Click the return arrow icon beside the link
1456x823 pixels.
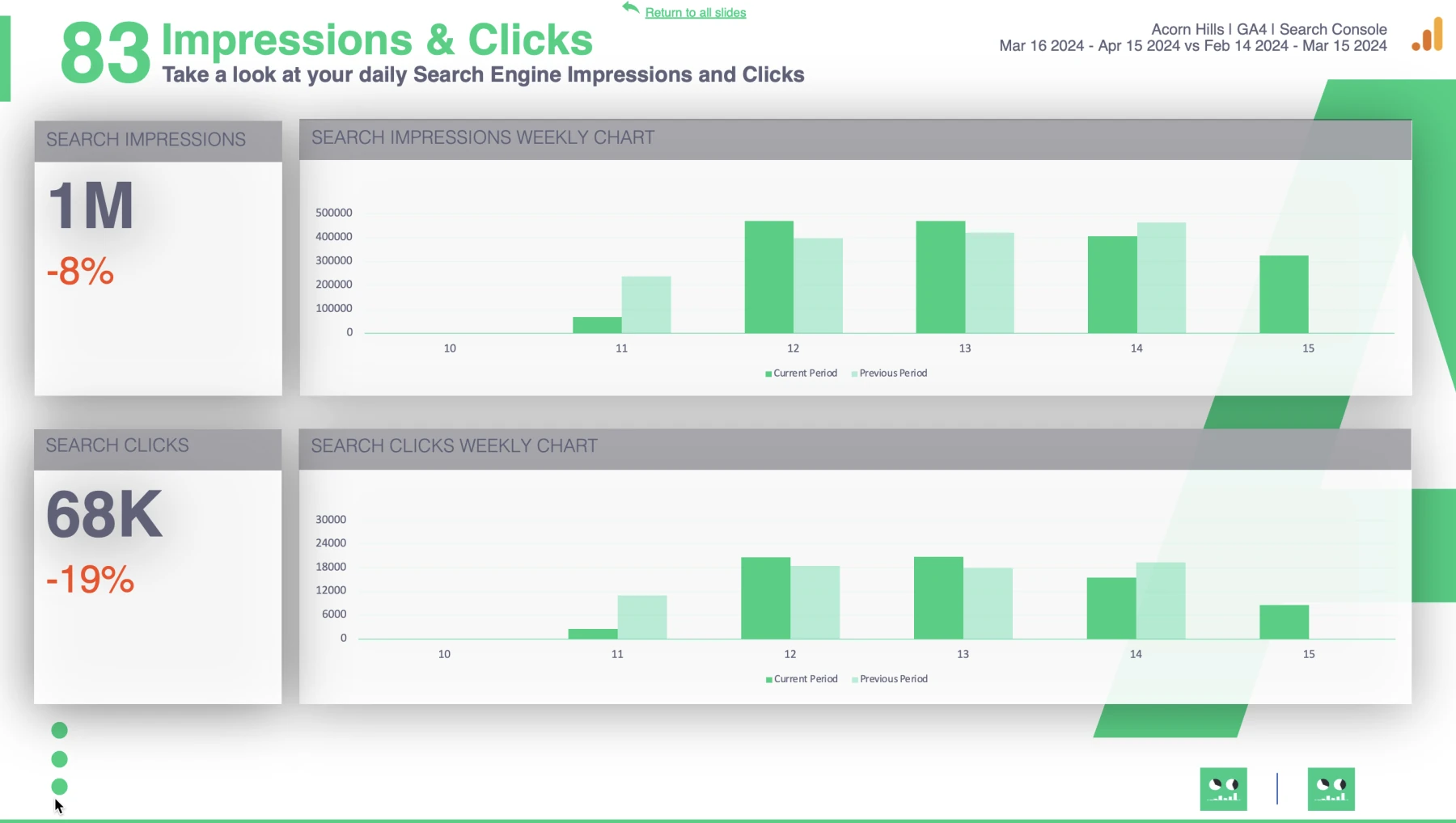click(631, 8)
